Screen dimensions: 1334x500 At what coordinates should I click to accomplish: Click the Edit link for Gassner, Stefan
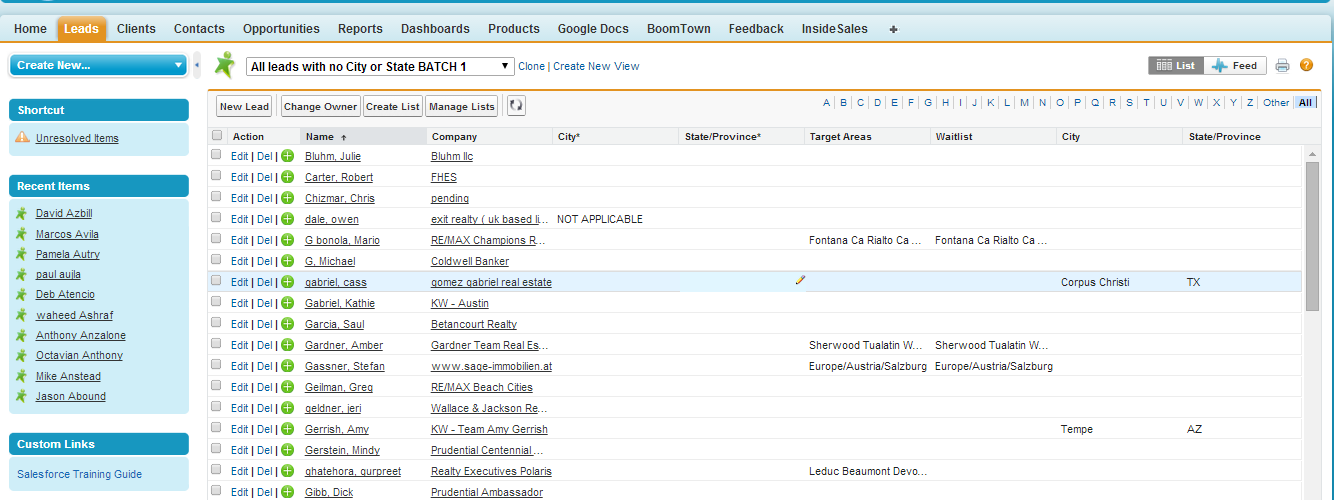239,366
